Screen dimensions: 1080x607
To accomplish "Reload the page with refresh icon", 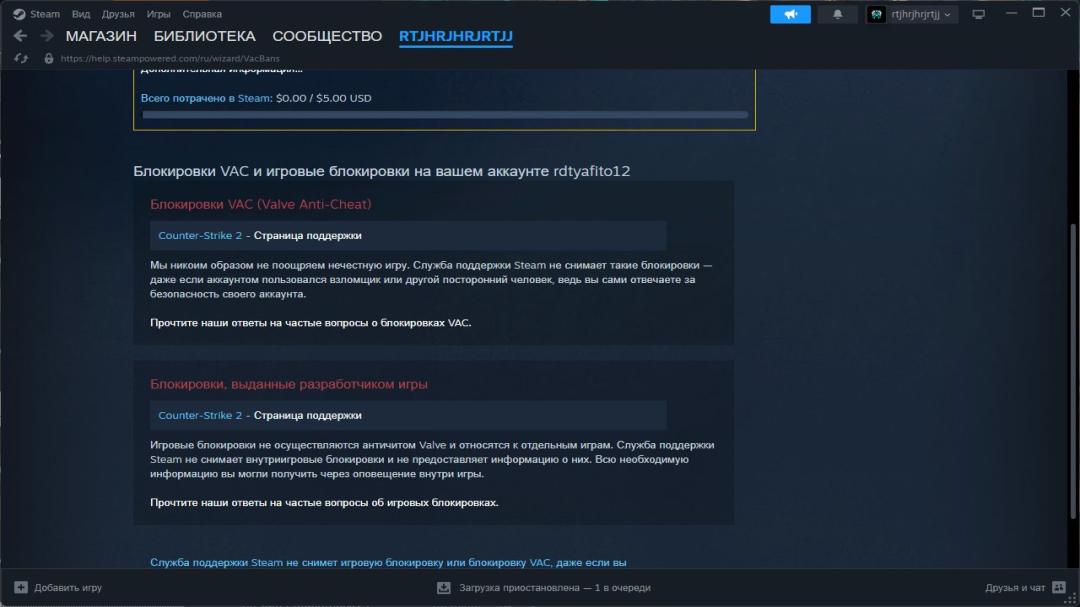I will [21, 59].
